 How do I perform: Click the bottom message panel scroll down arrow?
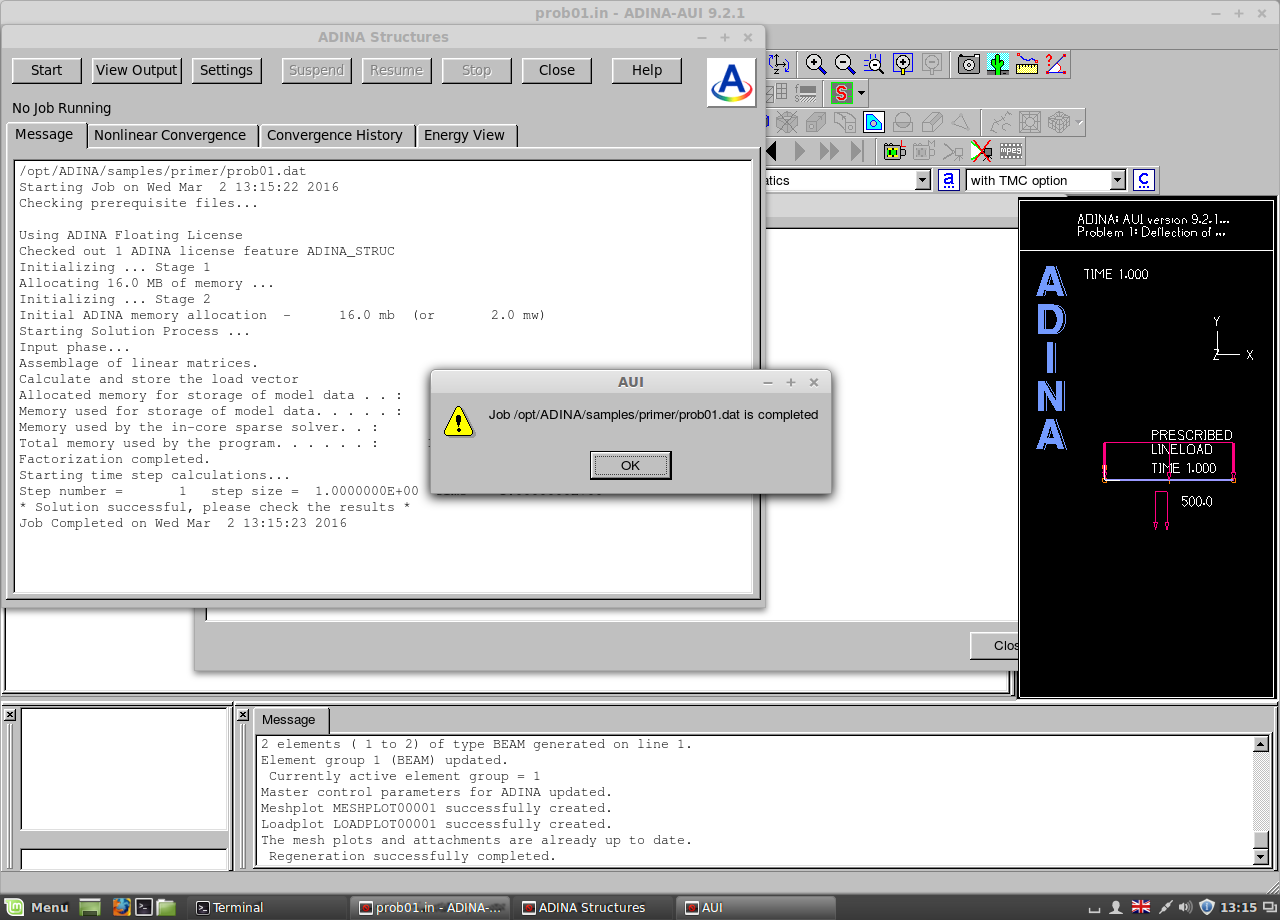1261,857
